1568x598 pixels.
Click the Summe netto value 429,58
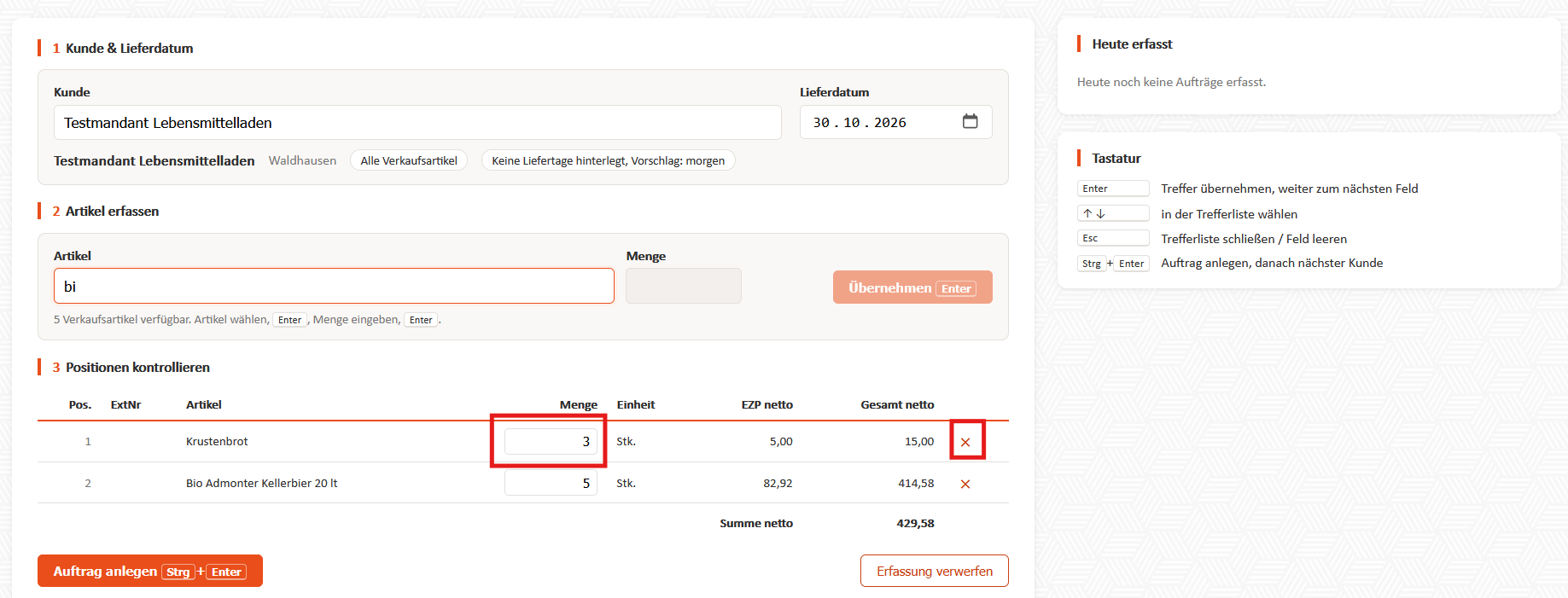pos(915,523)
